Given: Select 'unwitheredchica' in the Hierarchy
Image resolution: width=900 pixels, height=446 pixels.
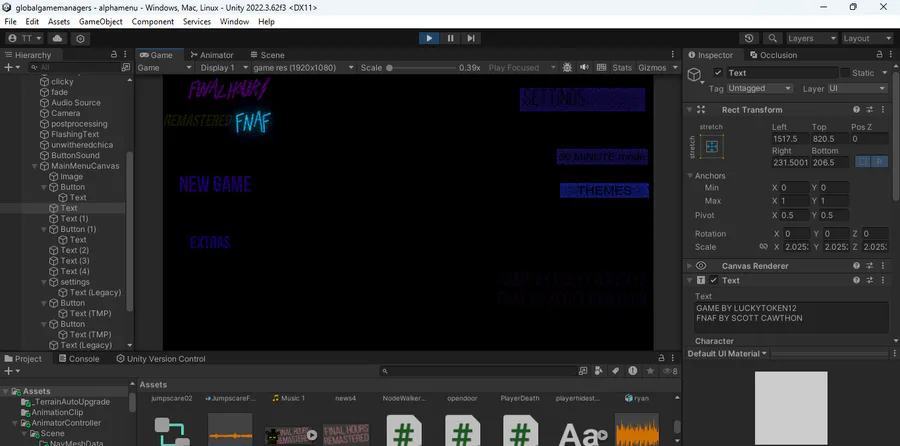Looking at the screenshot, I should [x=82, y=145].
